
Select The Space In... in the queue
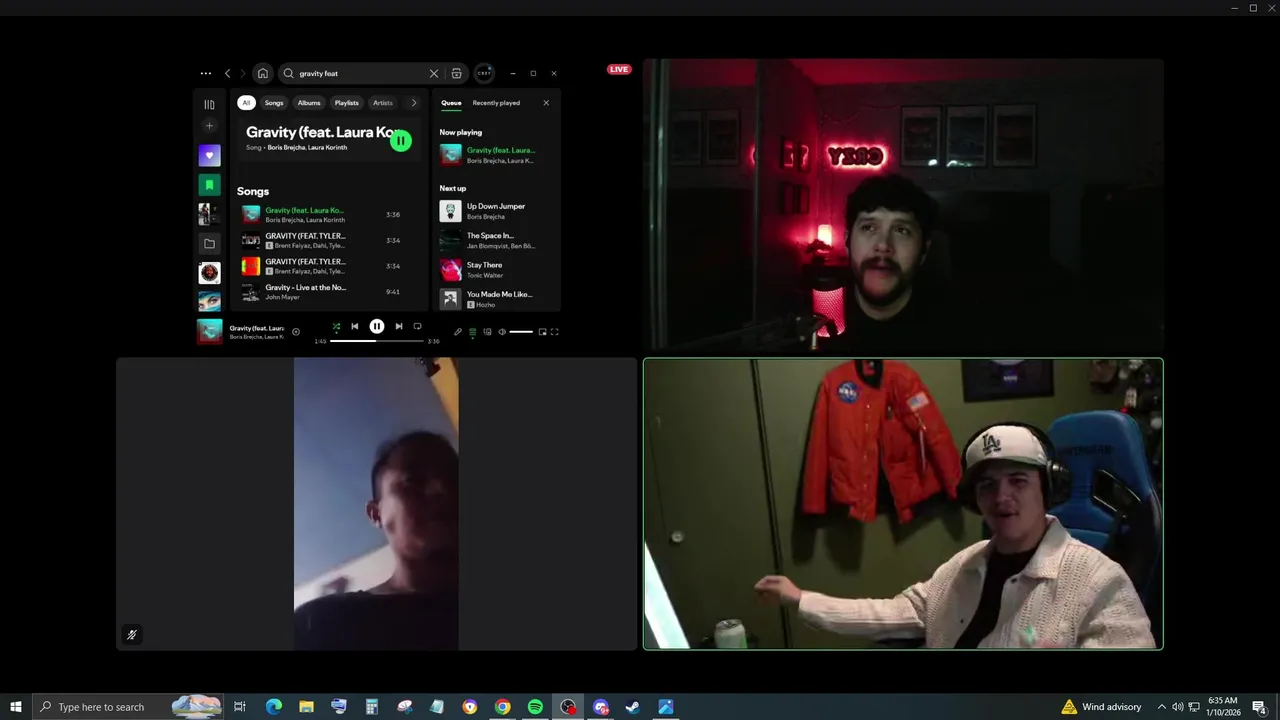click(x=496, y=240)
